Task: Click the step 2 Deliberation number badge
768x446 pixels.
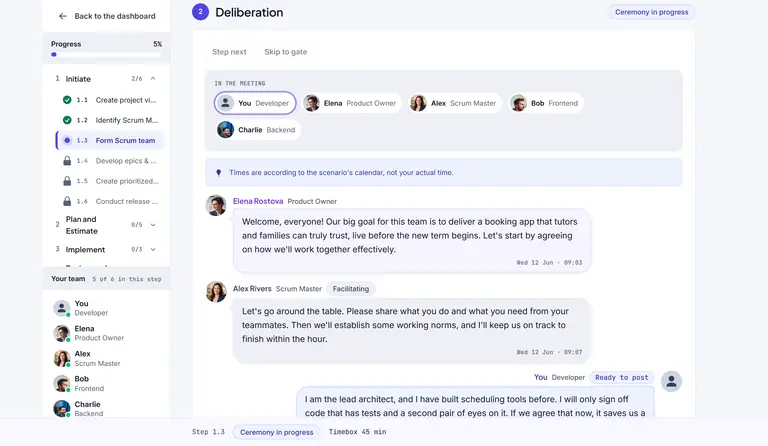Action: point(200,12)
